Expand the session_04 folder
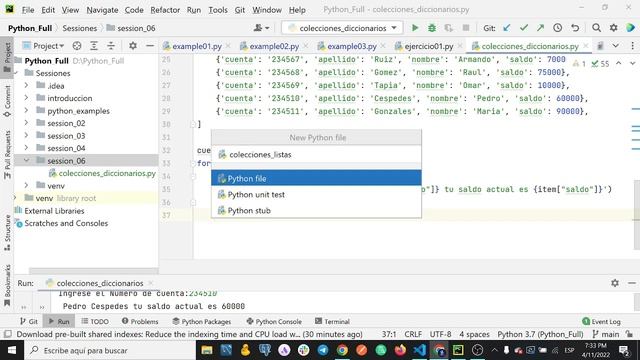The height and width of the screenshot is (360, 640). pyautogui.click(x=27, y=148)
